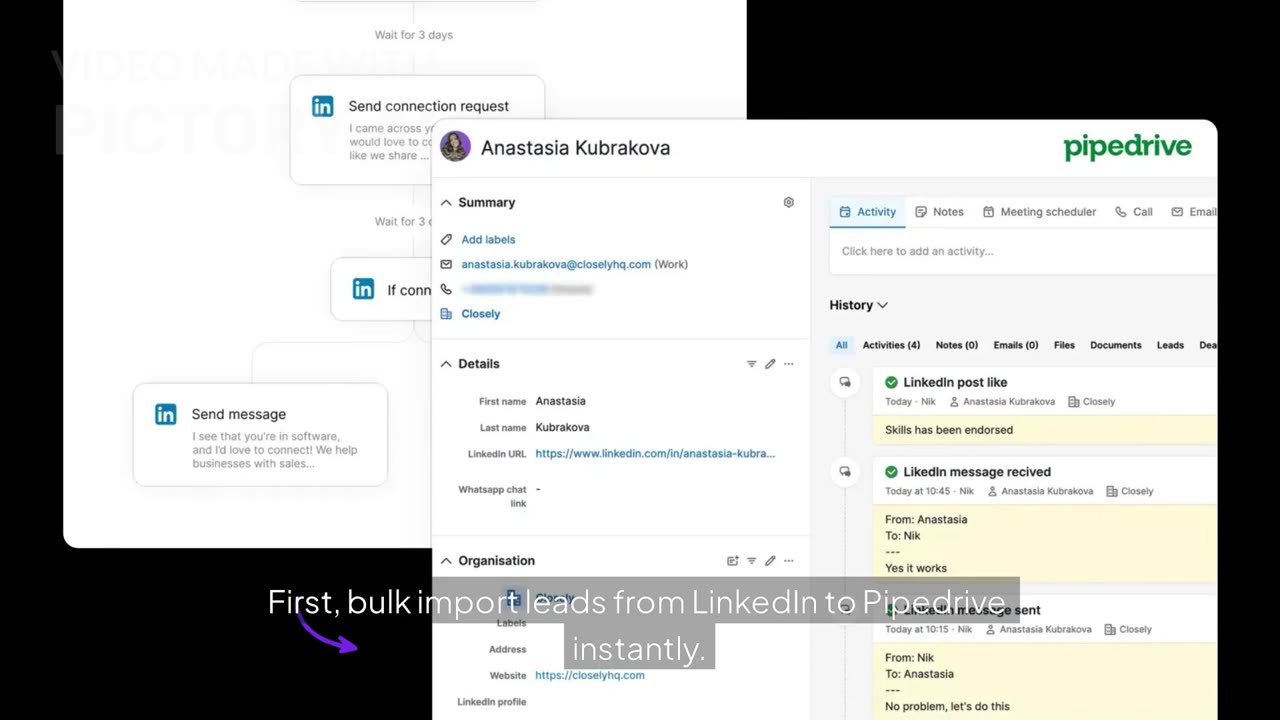Collapse the Summary section
The width and height of the screenshot is (1280, 720).
click(x=446, y=202)
